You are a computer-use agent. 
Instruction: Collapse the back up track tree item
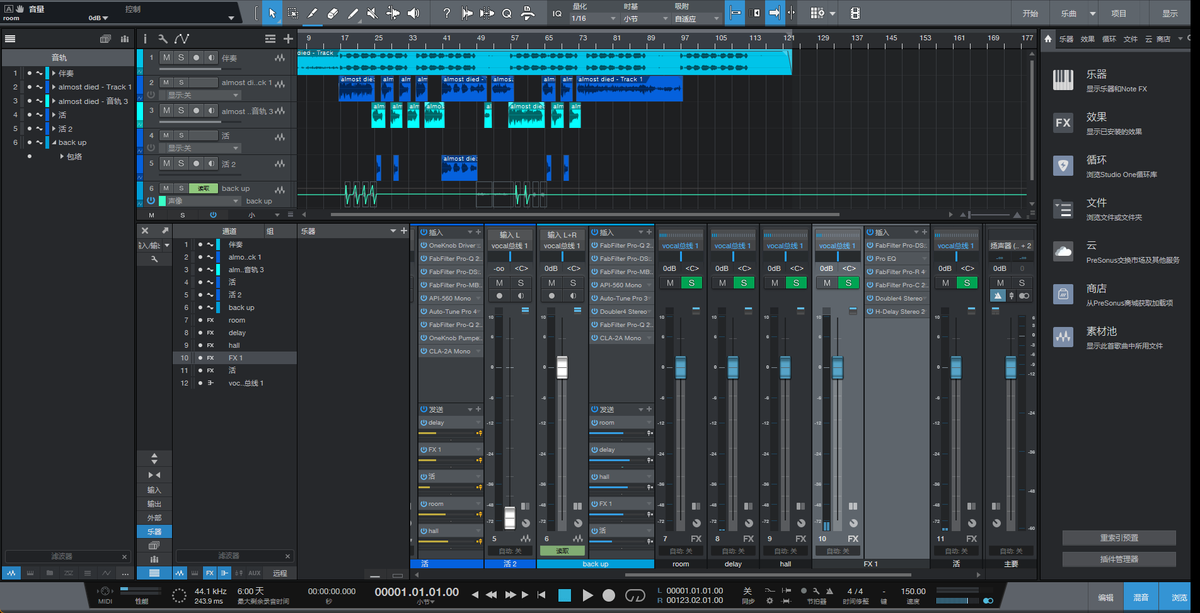pos(54,142)
